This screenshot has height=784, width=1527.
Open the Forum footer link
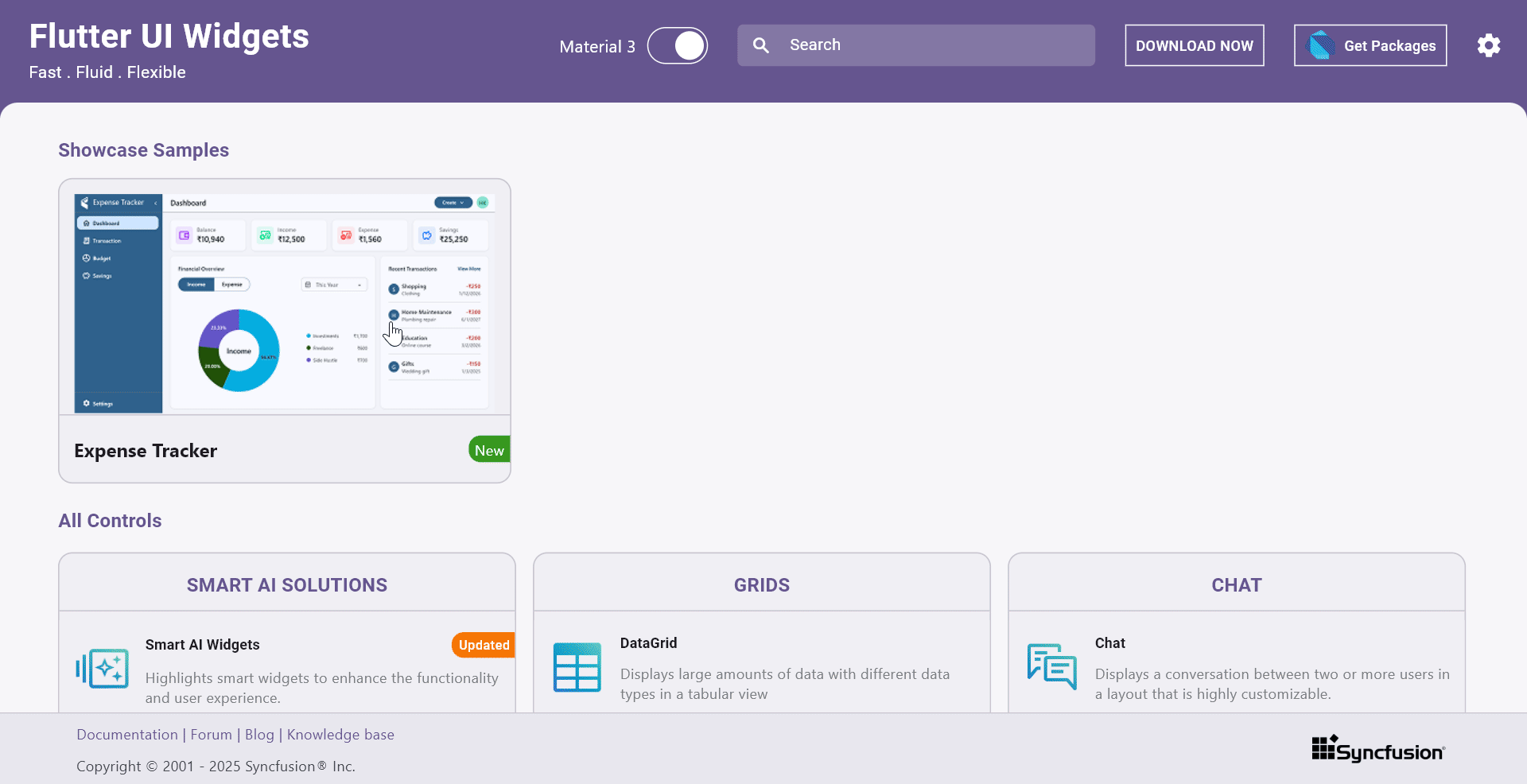pyautogui.click(x=212, y=735)
